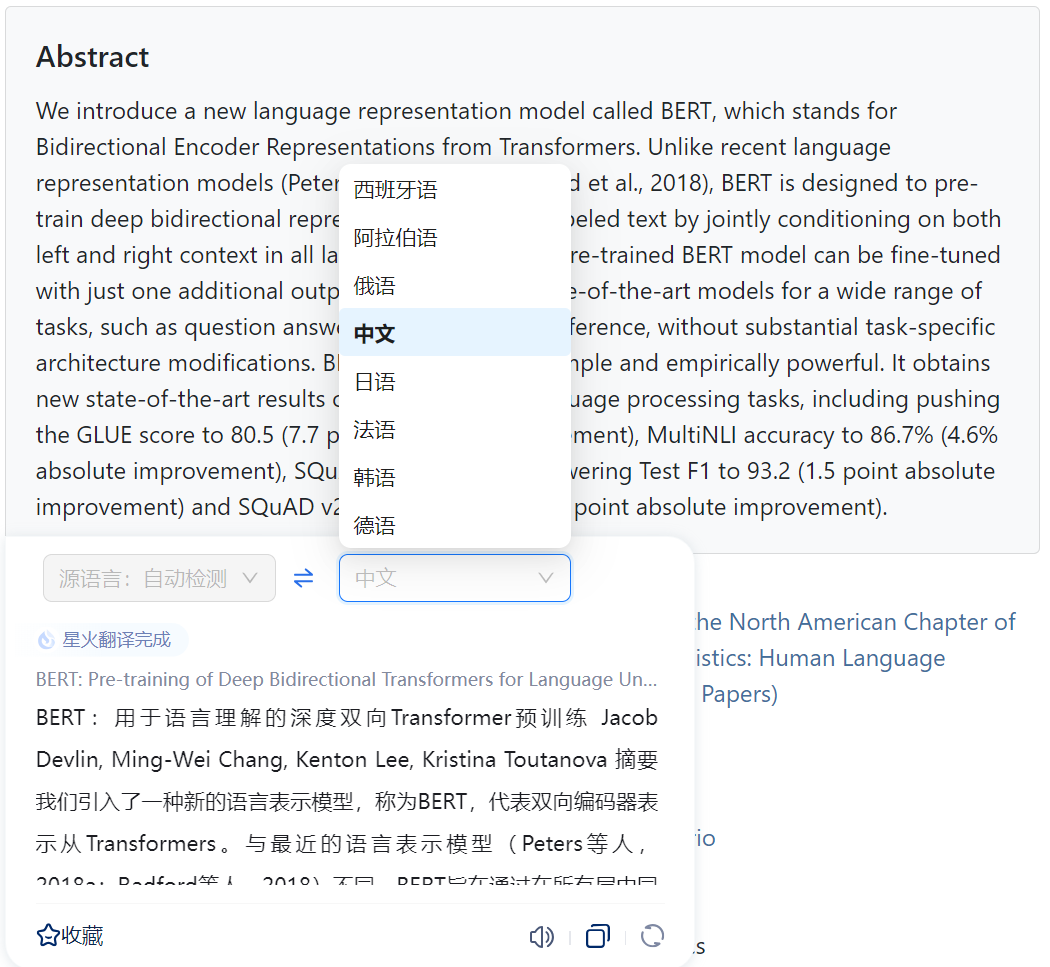Select 俄语 as target language
This screenshot has width=1050, height=967.
[x=455, y=285]
